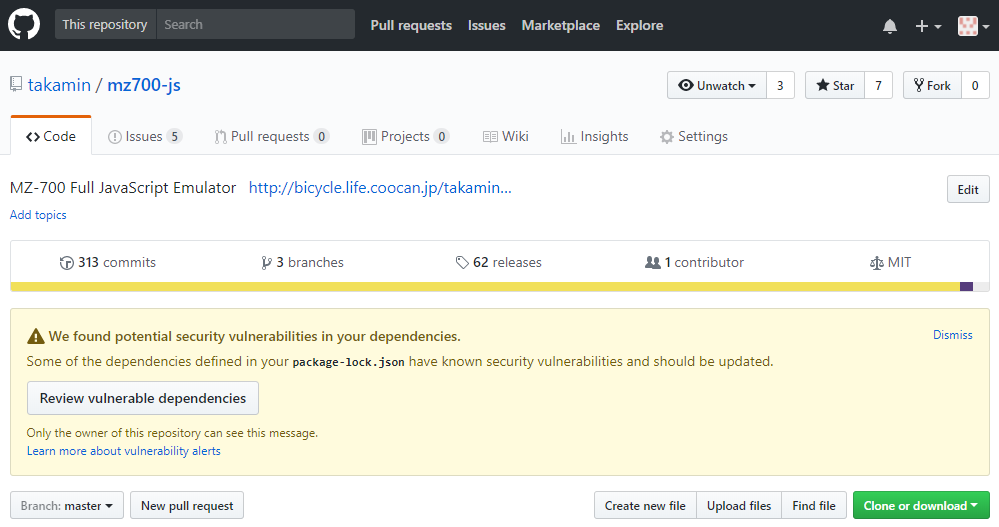Go to Pull requests in top navigation
The image size is (999, 527).
tap(411, 25)
